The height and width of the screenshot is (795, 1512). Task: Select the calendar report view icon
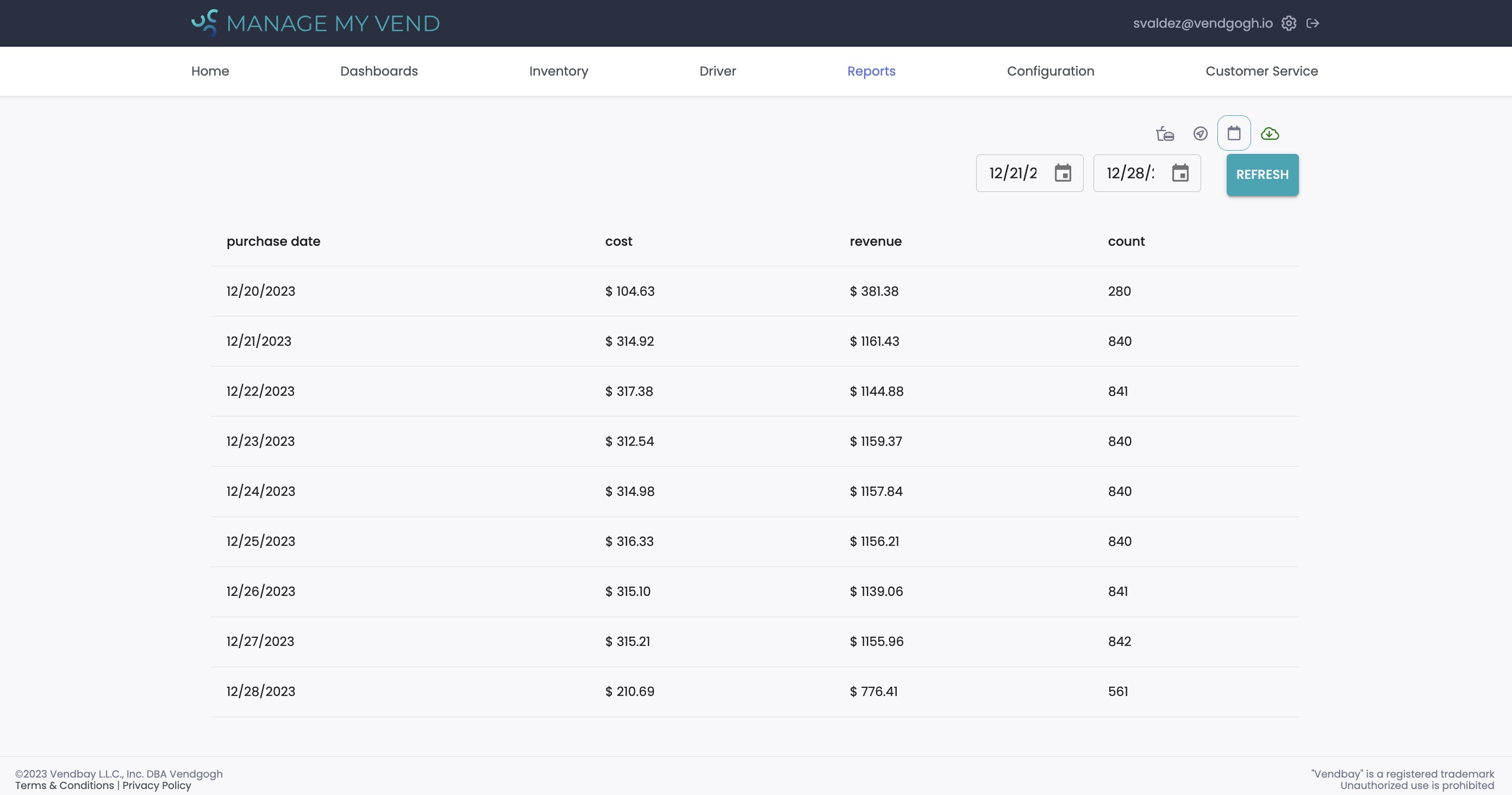tap(1234, 133)
